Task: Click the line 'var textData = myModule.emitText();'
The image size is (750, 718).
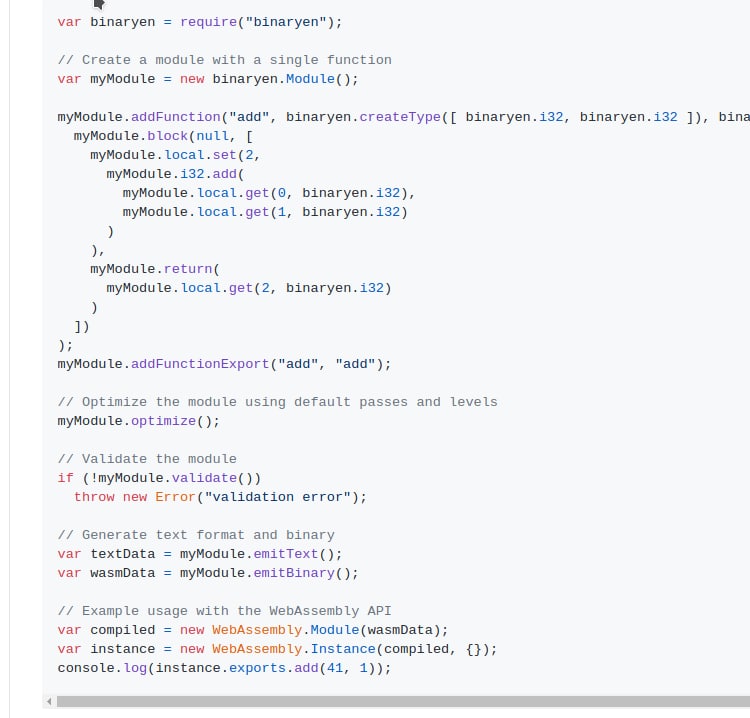Action: point(200,554)
